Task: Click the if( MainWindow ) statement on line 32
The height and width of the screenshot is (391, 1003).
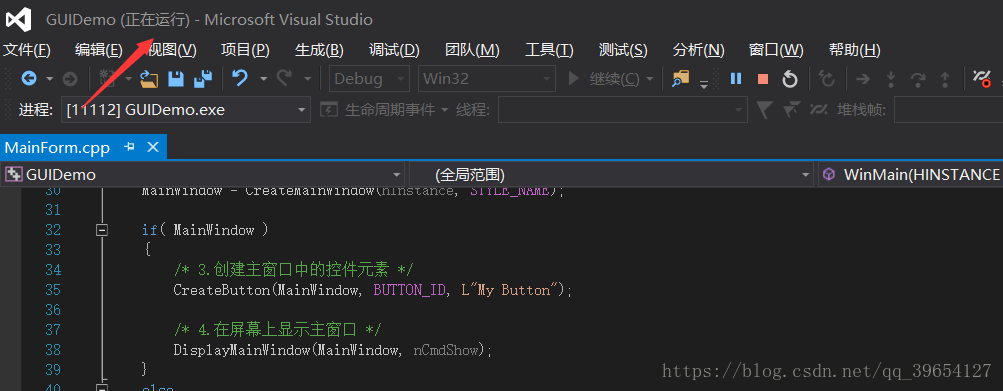Action: pos(205,230)
